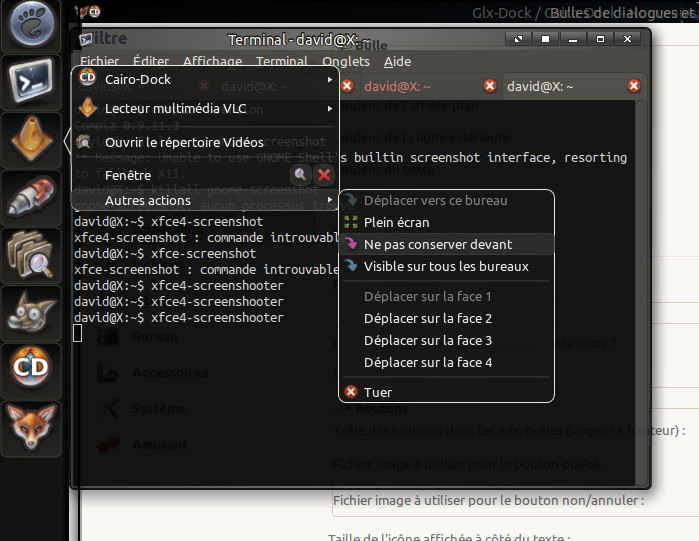This screenshot has width=699, height=541.
Task: Click the purple arrow icon next to Ne pas conserver devant
Action: 351,244
